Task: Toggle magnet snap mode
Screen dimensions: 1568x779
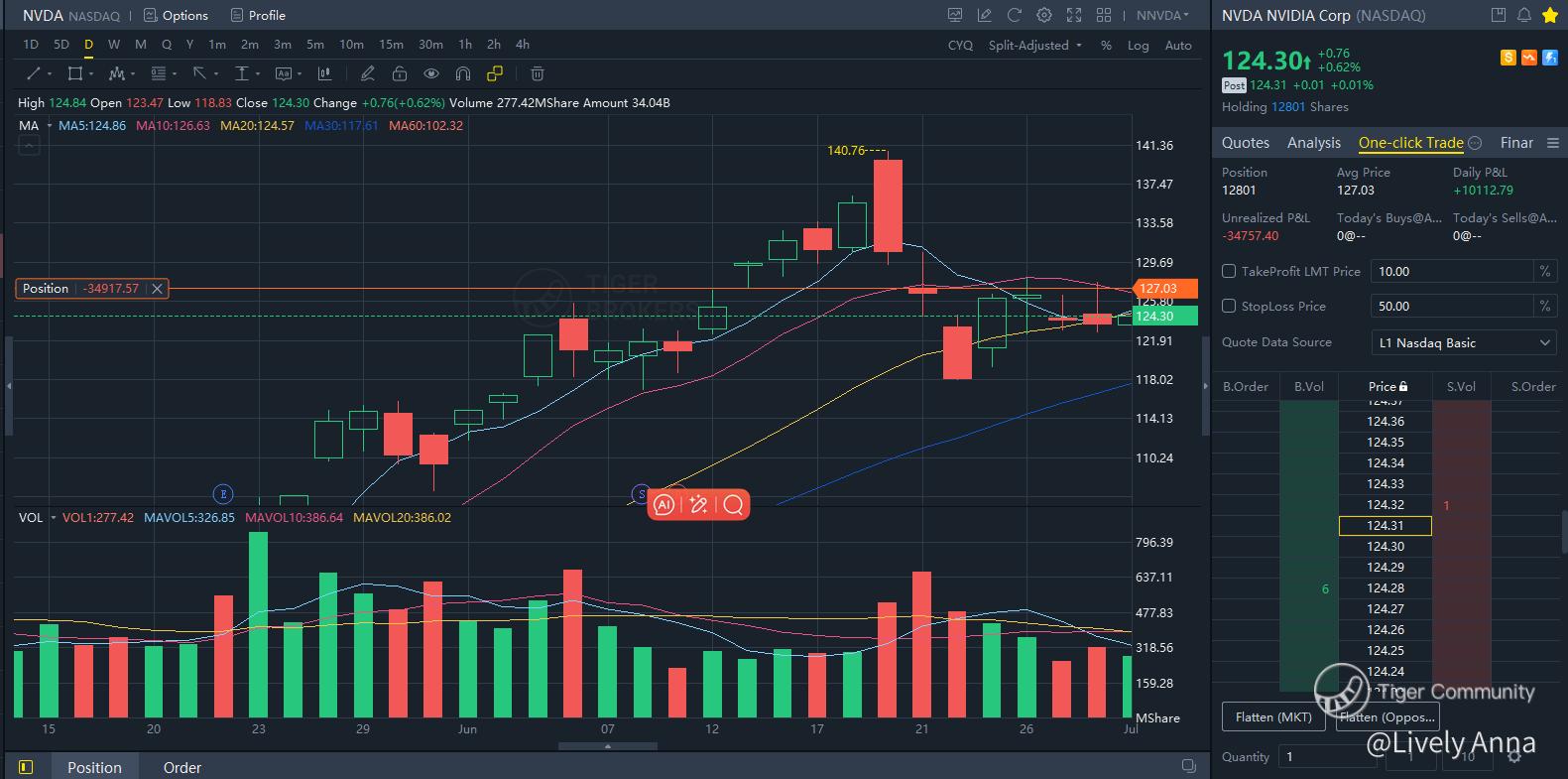Action: pyautogui.click(x=462, y=73)
